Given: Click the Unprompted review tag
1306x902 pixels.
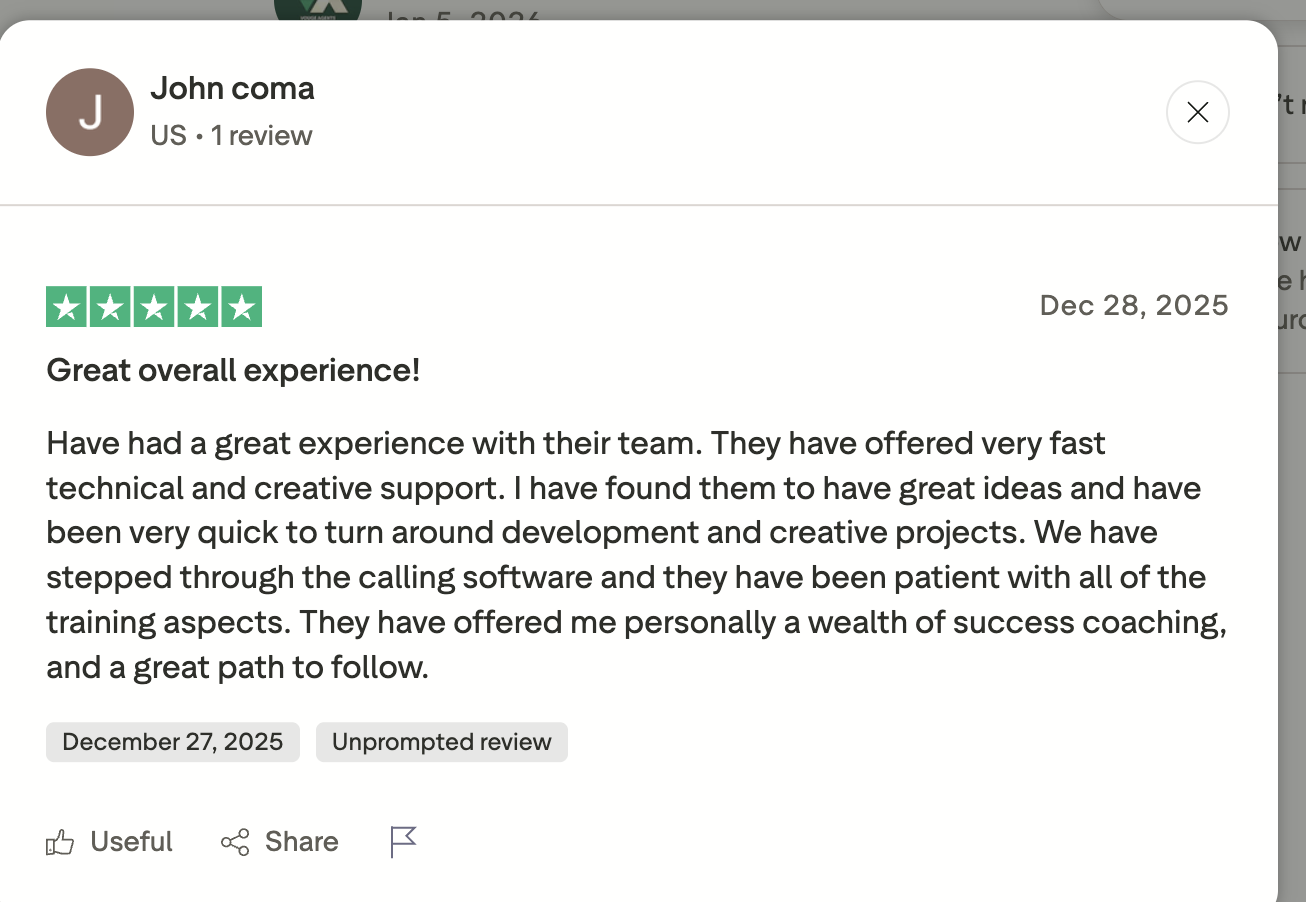Looking at the screenshot, I should click(441, 742).
